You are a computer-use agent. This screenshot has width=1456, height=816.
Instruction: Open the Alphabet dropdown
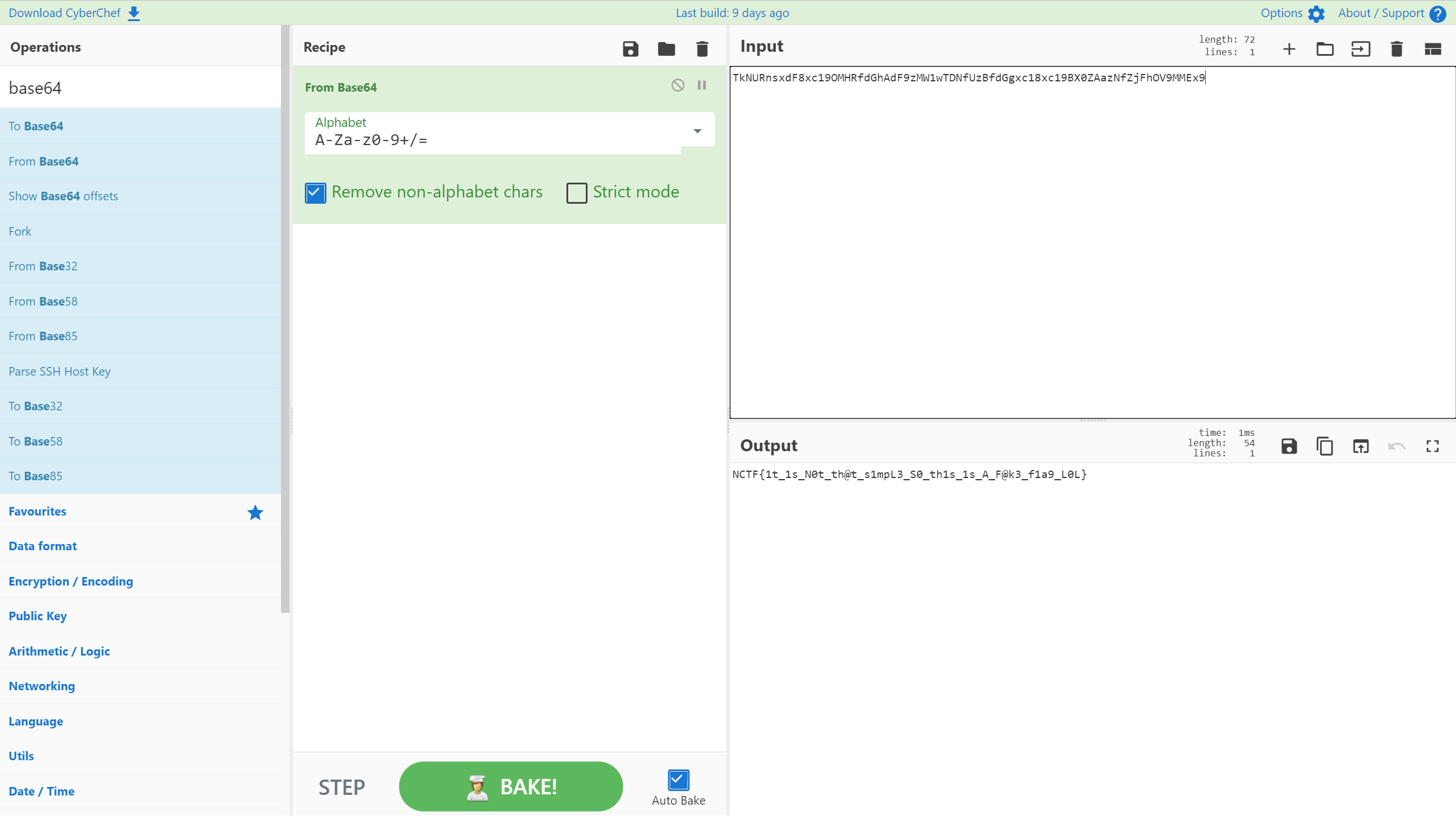tap(697, 131)
